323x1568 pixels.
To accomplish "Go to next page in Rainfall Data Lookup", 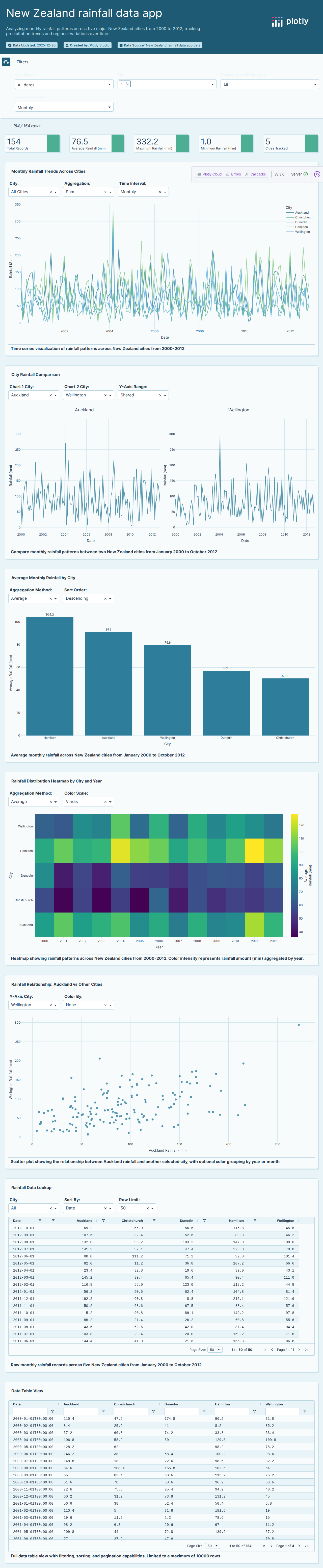I will [x=299, y=1350].
